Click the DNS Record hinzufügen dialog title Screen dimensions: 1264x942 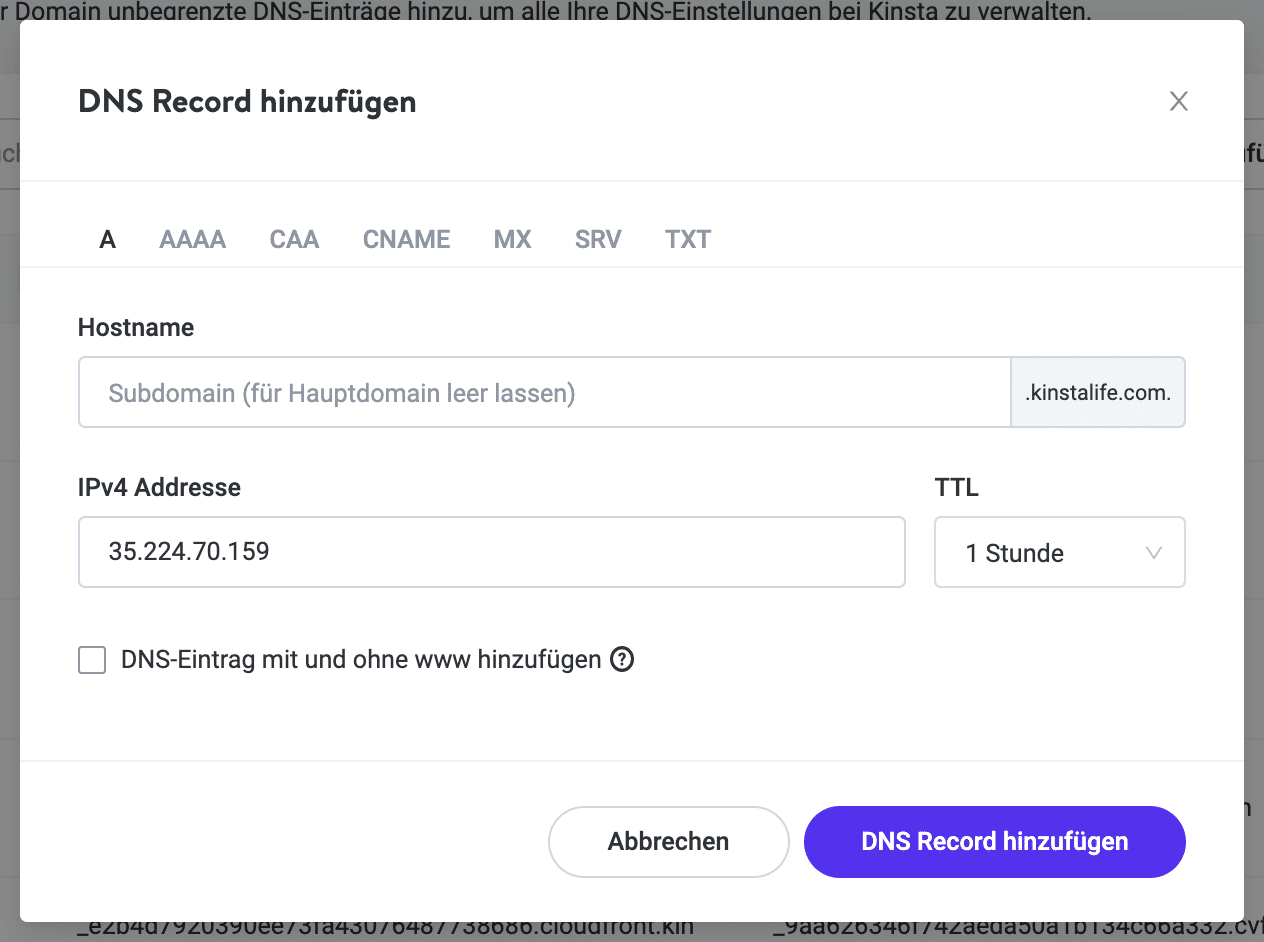(246, 101)
